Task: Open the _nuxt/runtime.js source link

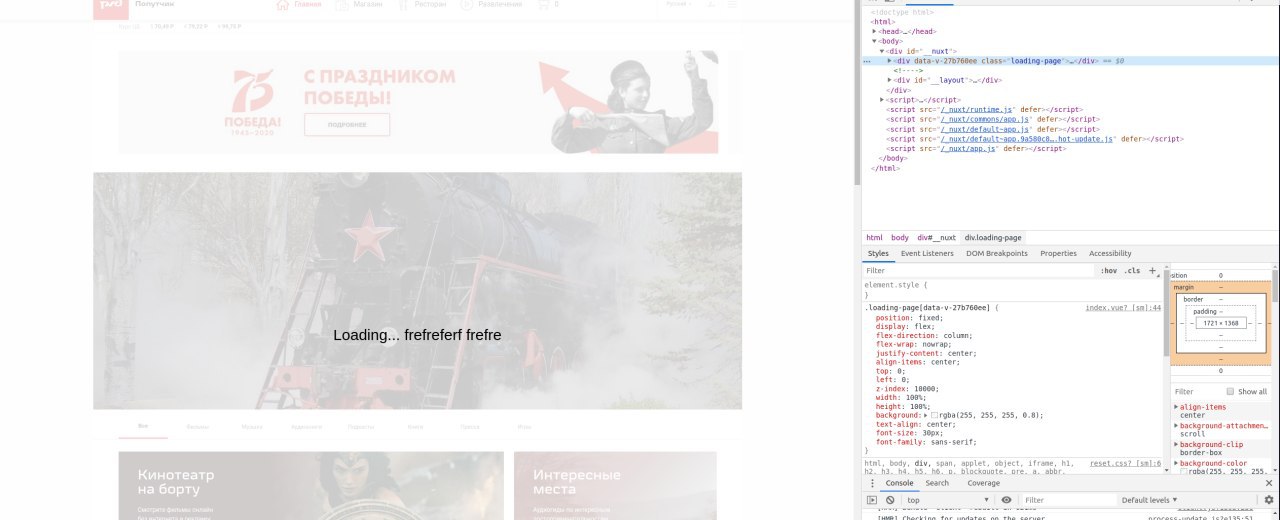Action: coord(977,110)
